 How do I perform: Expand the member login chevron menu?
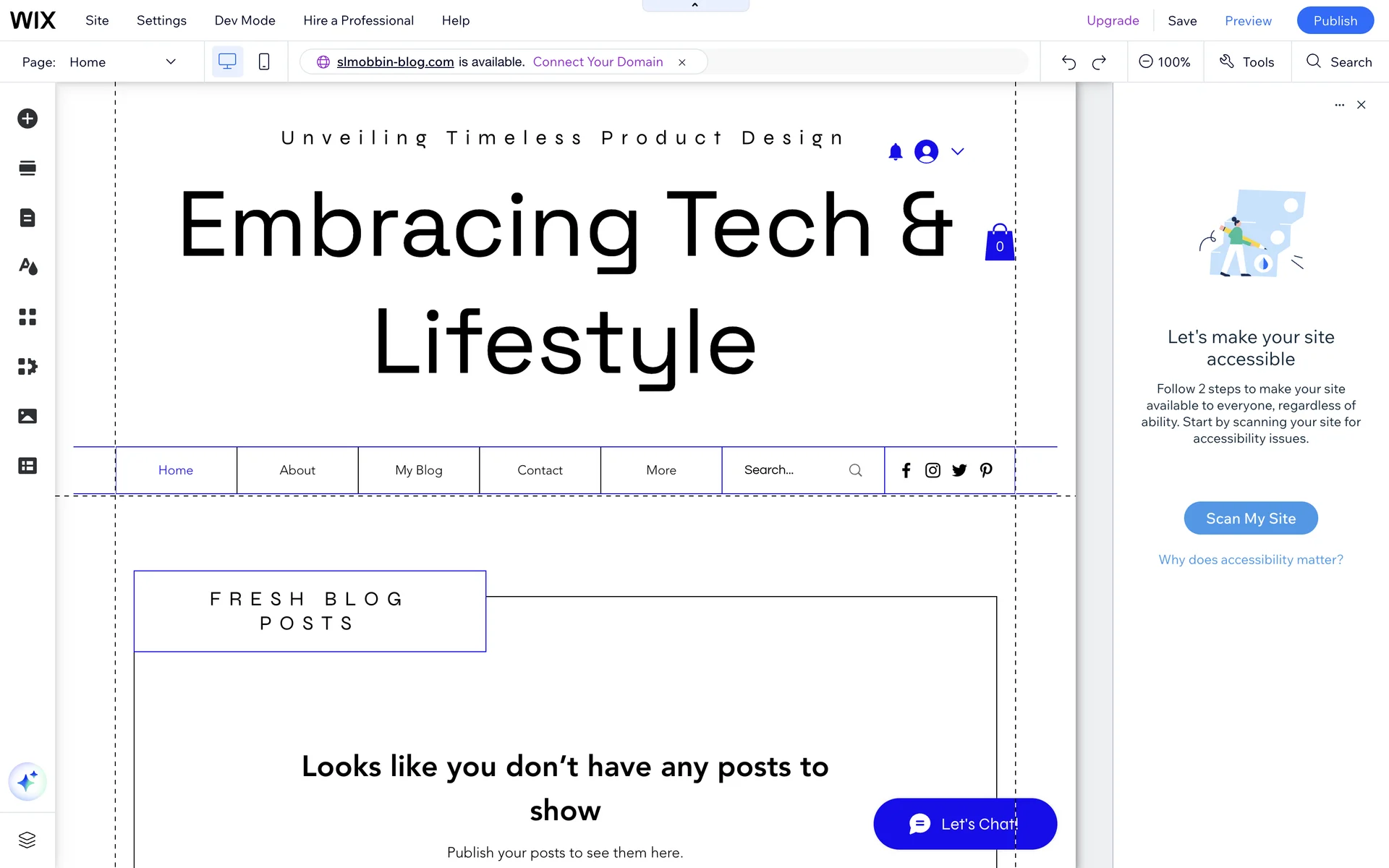[x=957, y=152]
